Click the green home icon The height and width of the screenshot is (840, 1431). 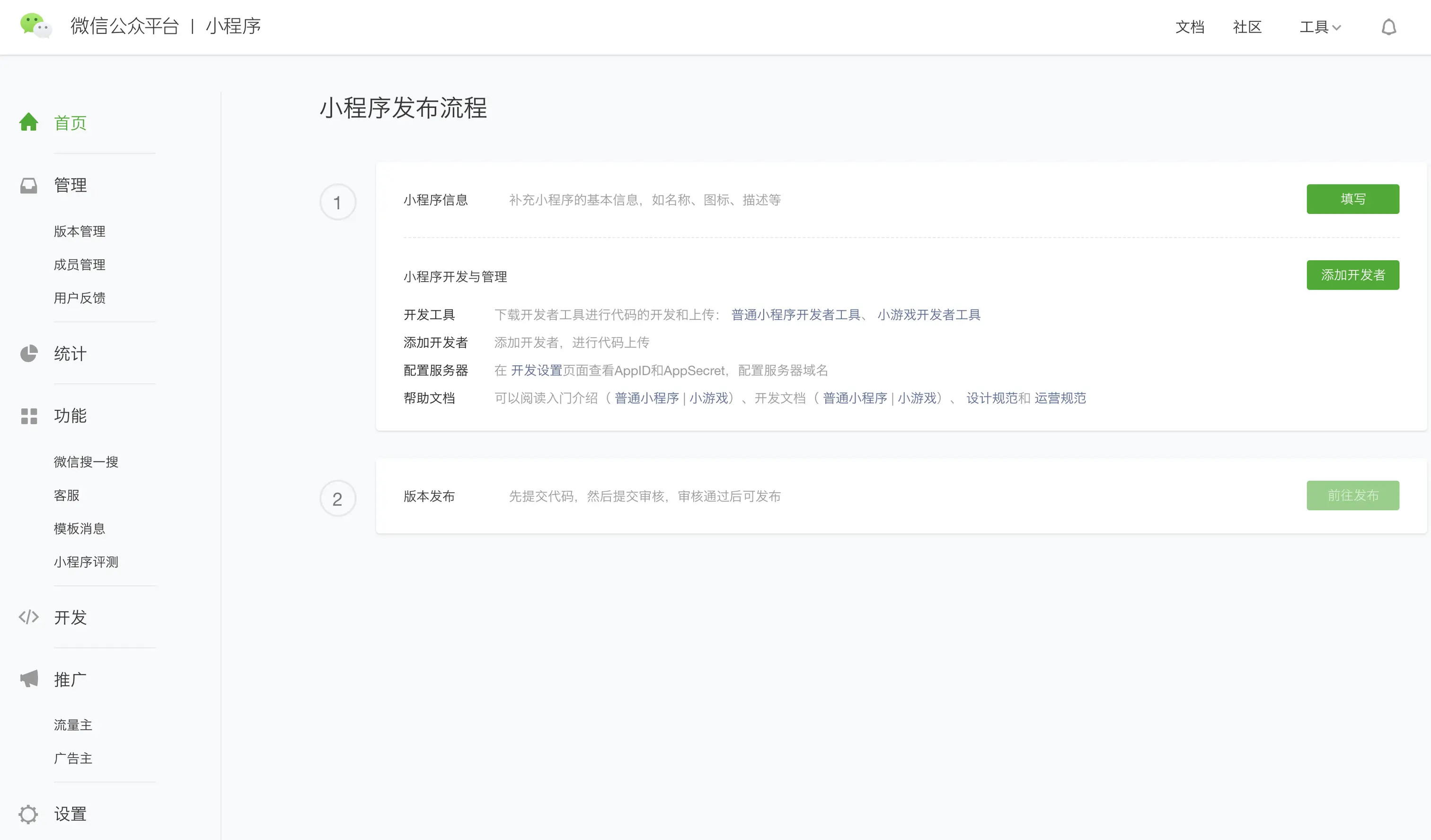pyautogui.click(x=29, y=122)
